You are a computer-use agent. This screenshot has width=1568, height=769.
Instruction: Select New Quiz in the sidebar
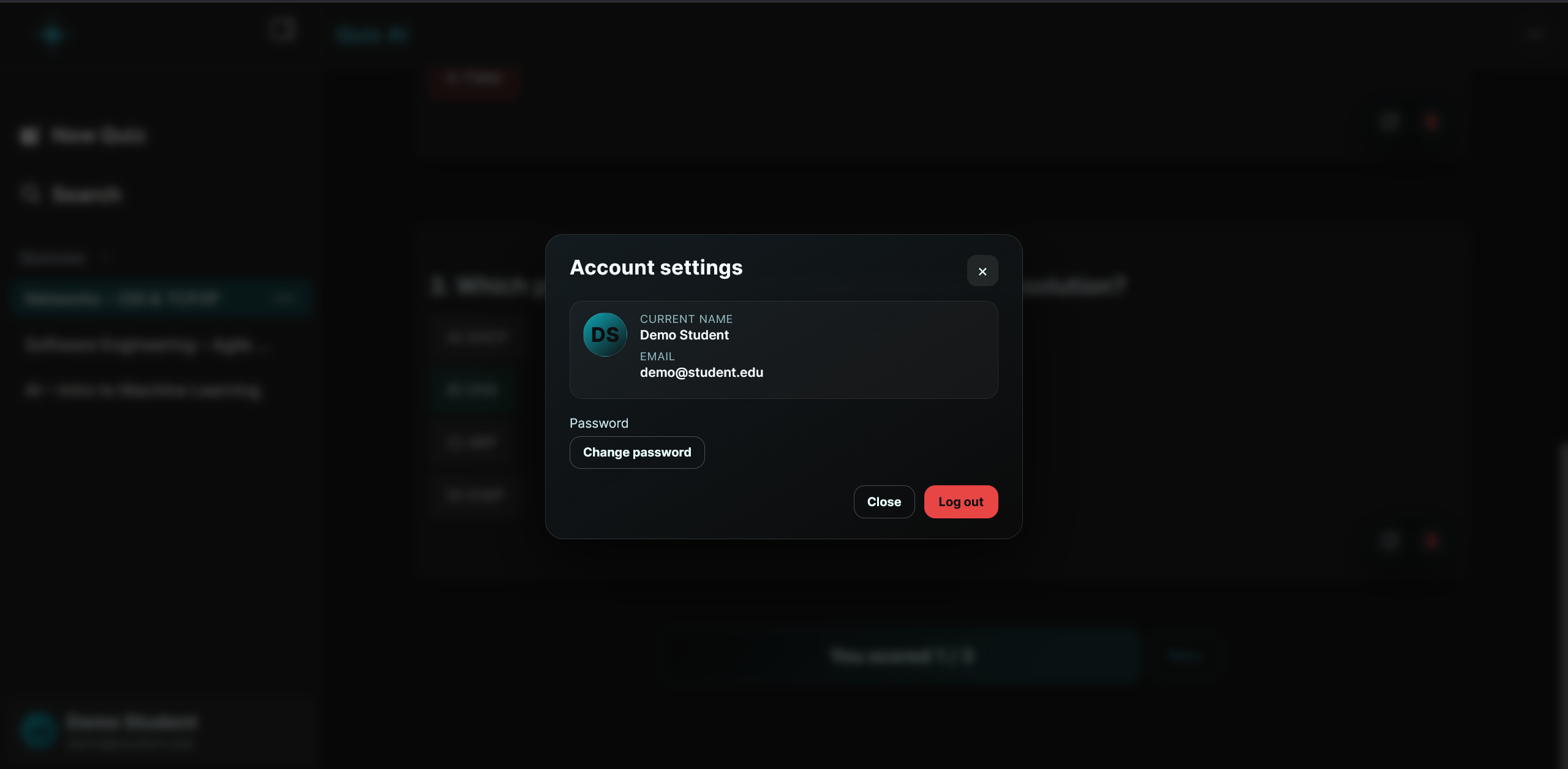click(98, 136)
